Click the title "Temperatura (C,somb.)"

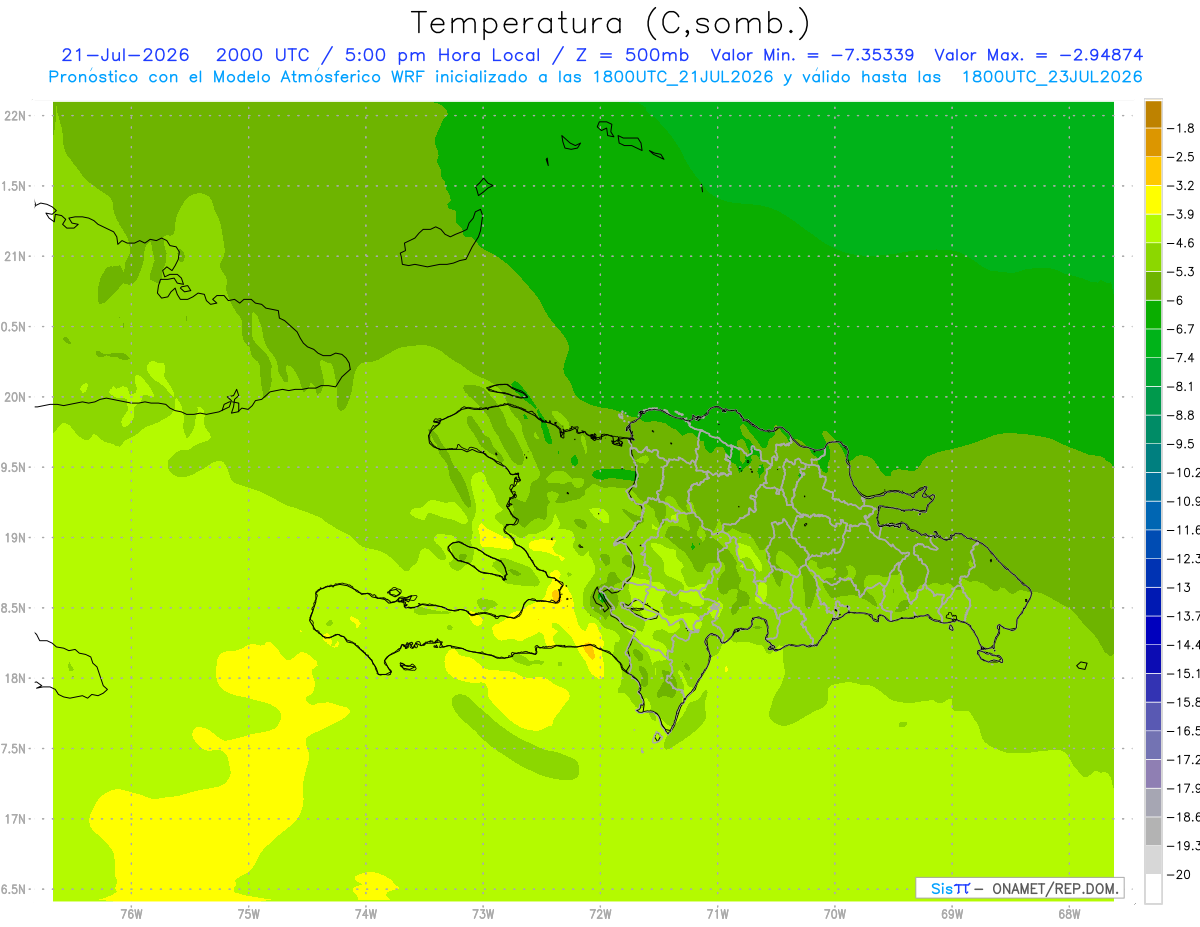(611, 23)
